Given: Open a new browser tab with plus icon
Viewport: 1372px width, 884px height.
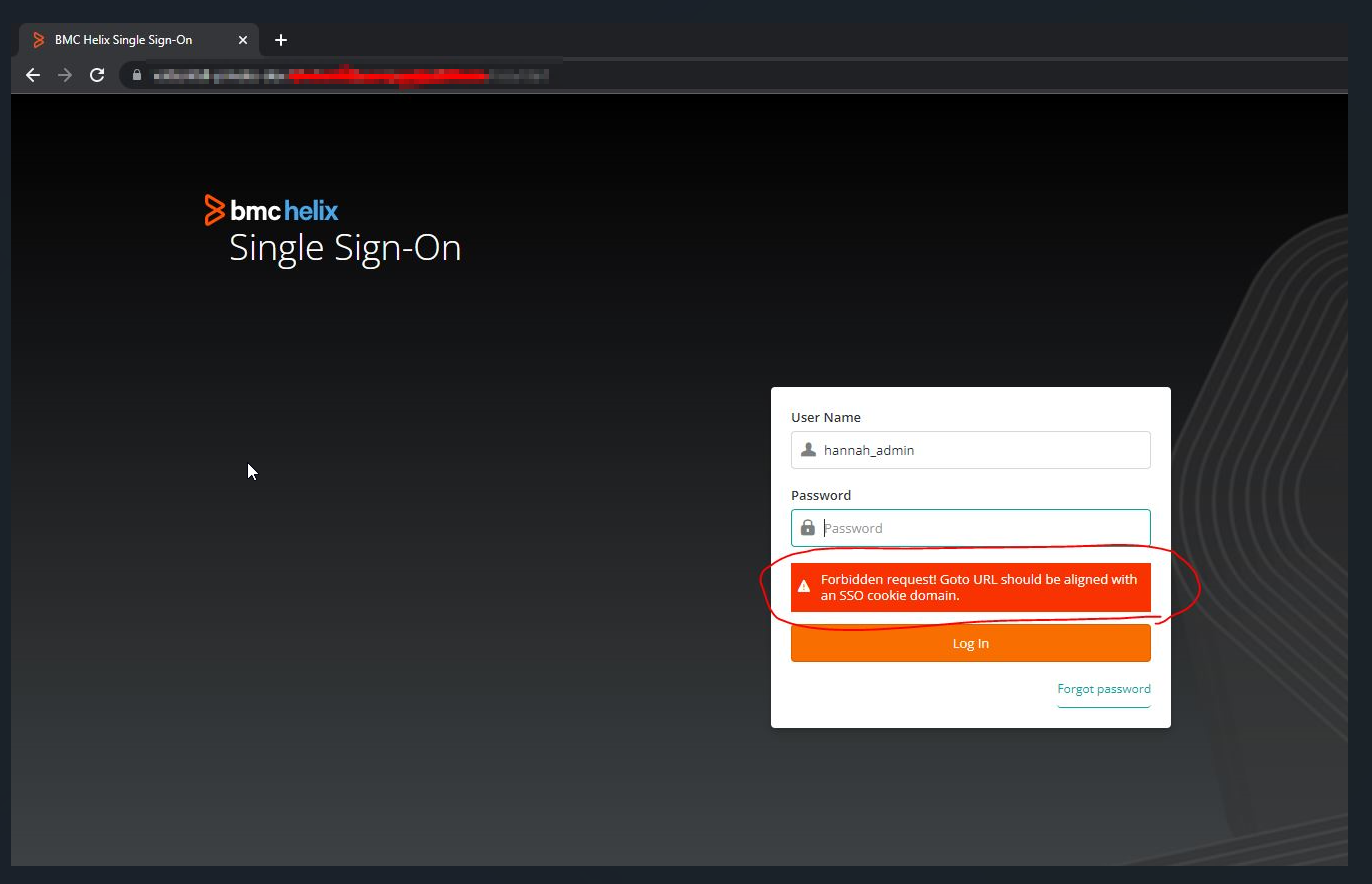Looking at the screenshot, I should coord(281,40).
